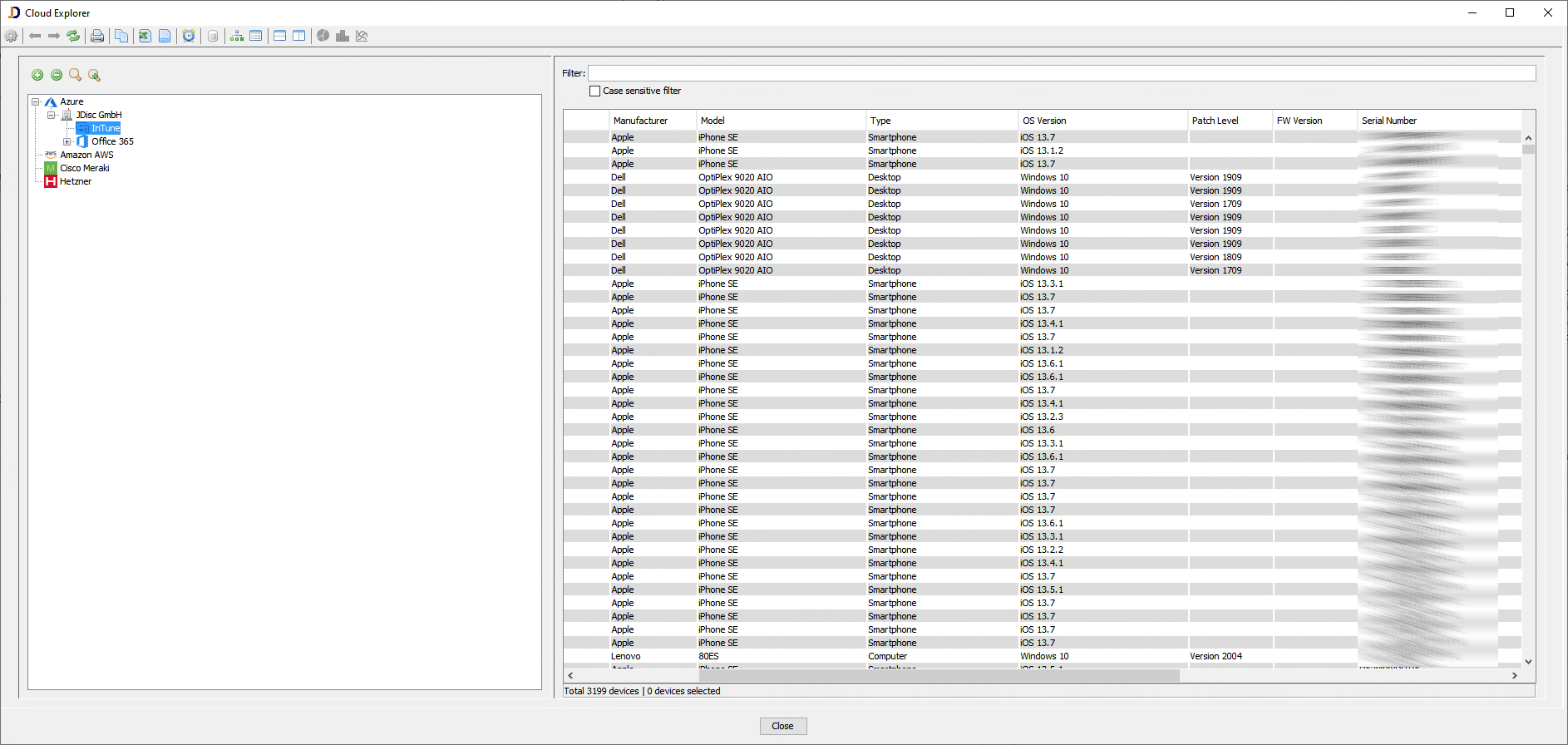Refresh data with the green arrows icon
The image size is (1568, 745).
point(73,36)
